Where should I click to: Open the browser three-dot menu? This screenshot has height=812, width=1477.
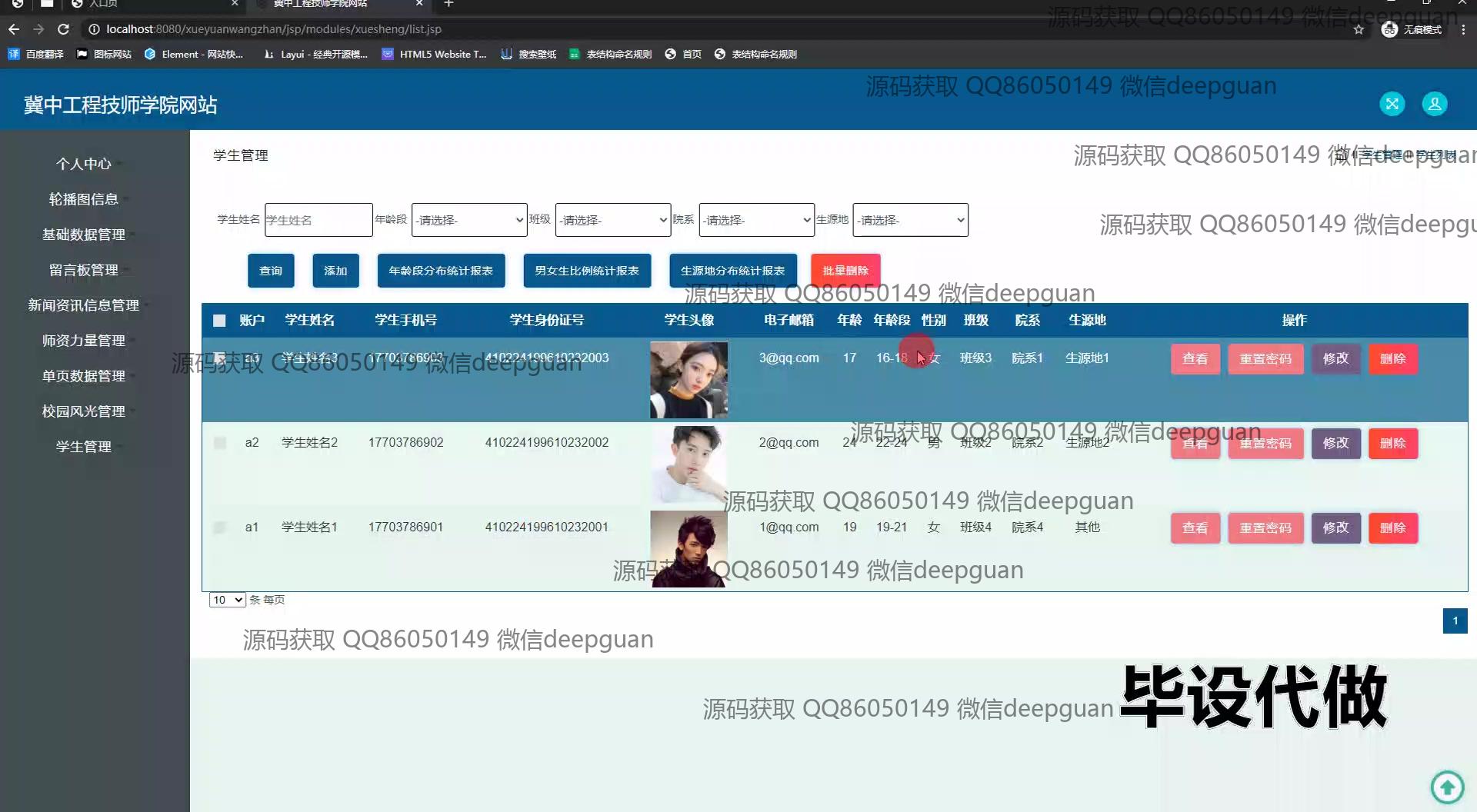click(x=1463, y=29)
